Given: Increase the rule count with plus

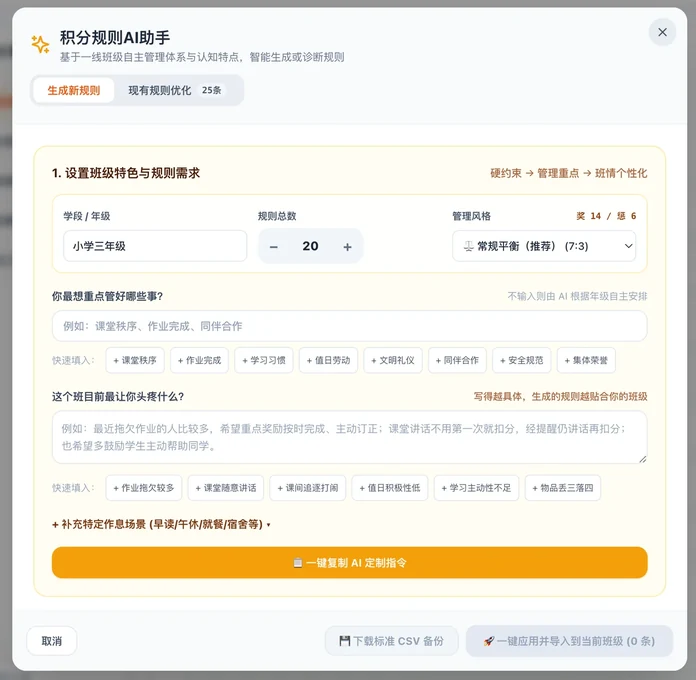Looking at the screenshot, I should 348,247.
